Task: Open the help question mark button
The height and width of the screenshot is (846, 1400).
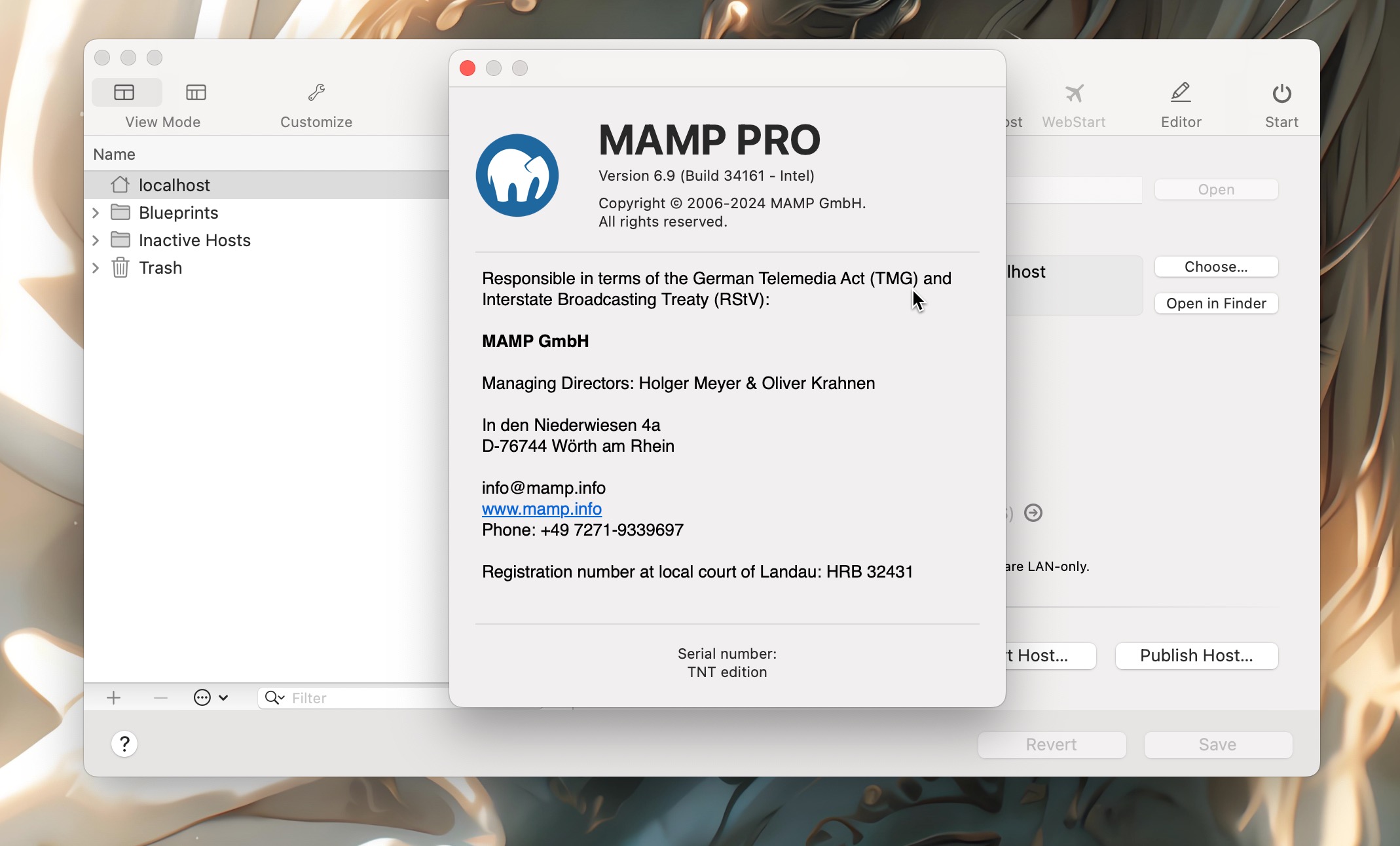Action: [x=124, y=744]
